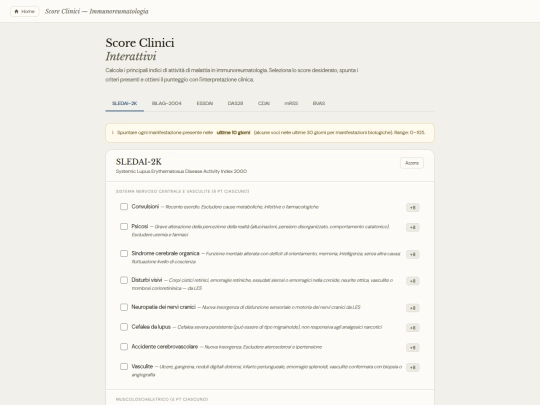Open the CDAI score tab
540x405 pixels.
point(264,103)
